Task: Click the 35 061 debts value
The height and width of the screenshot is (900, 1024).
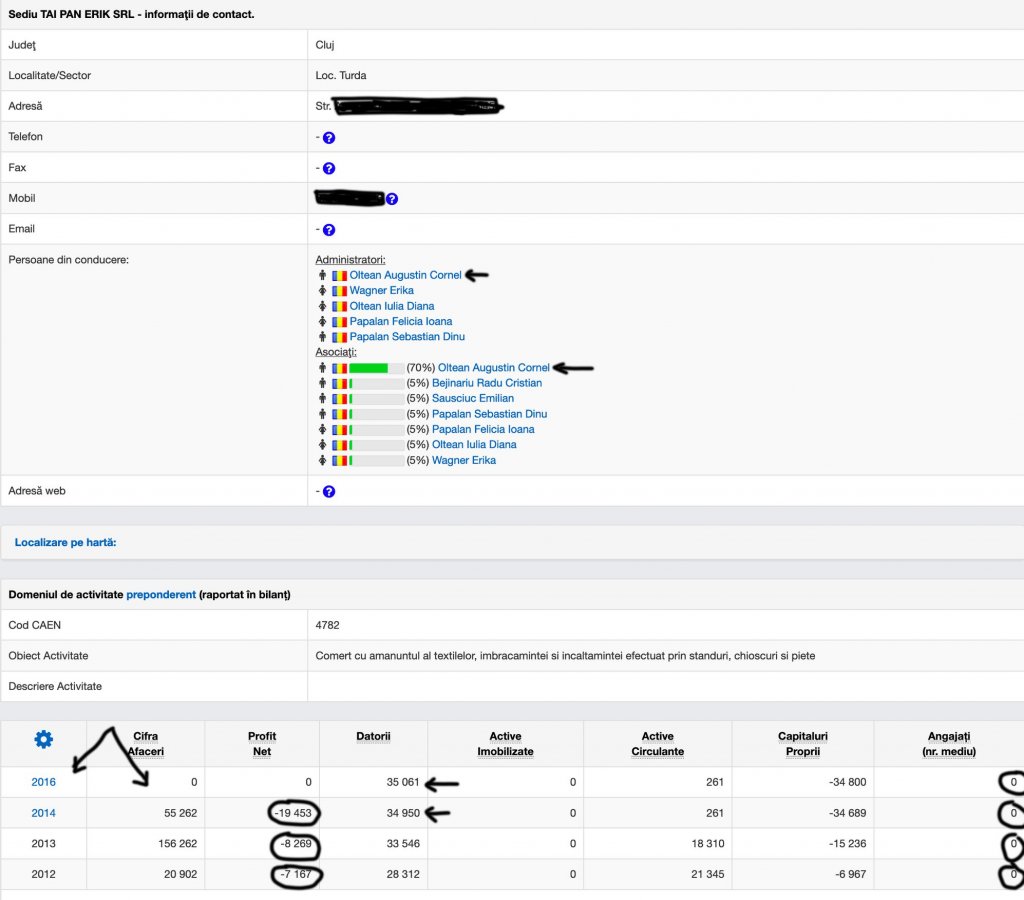Action: (403, 782)
